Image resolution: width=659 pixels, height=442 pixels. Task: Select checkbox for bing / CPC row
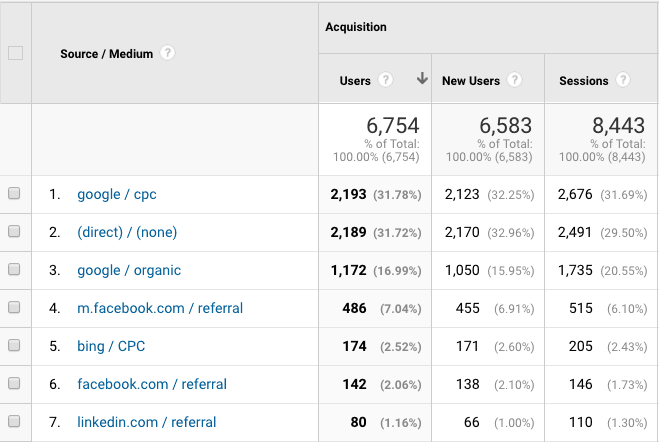coord(15,346)
